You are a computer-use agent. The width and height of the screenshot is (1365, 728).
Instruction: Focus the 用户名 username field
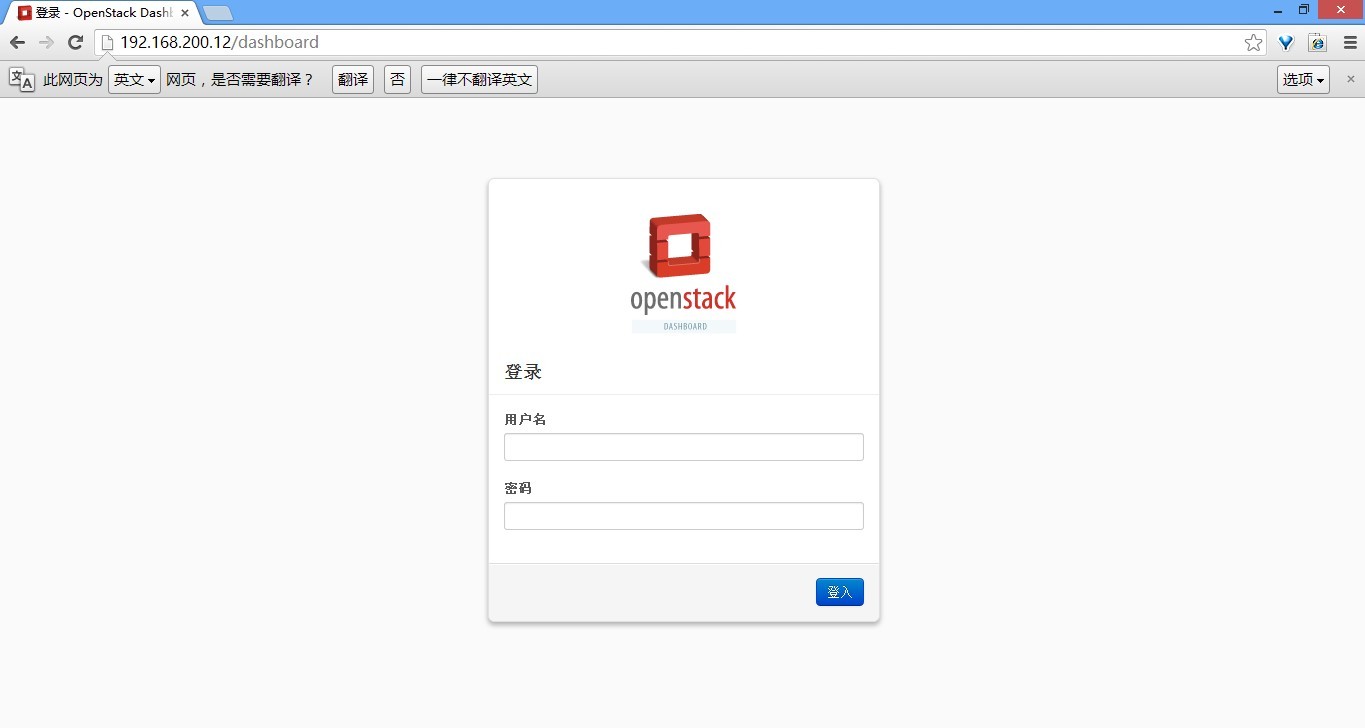pos(684,447)
